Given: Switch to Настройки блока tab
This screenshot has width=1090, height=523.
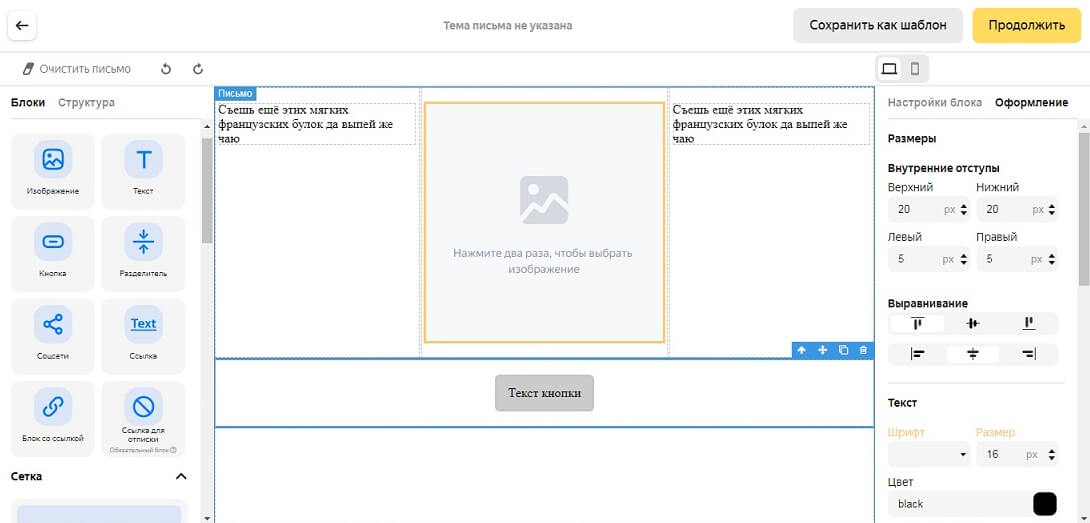Looking at the screenshot, I should pyautogui.click(x=934, y=102).
